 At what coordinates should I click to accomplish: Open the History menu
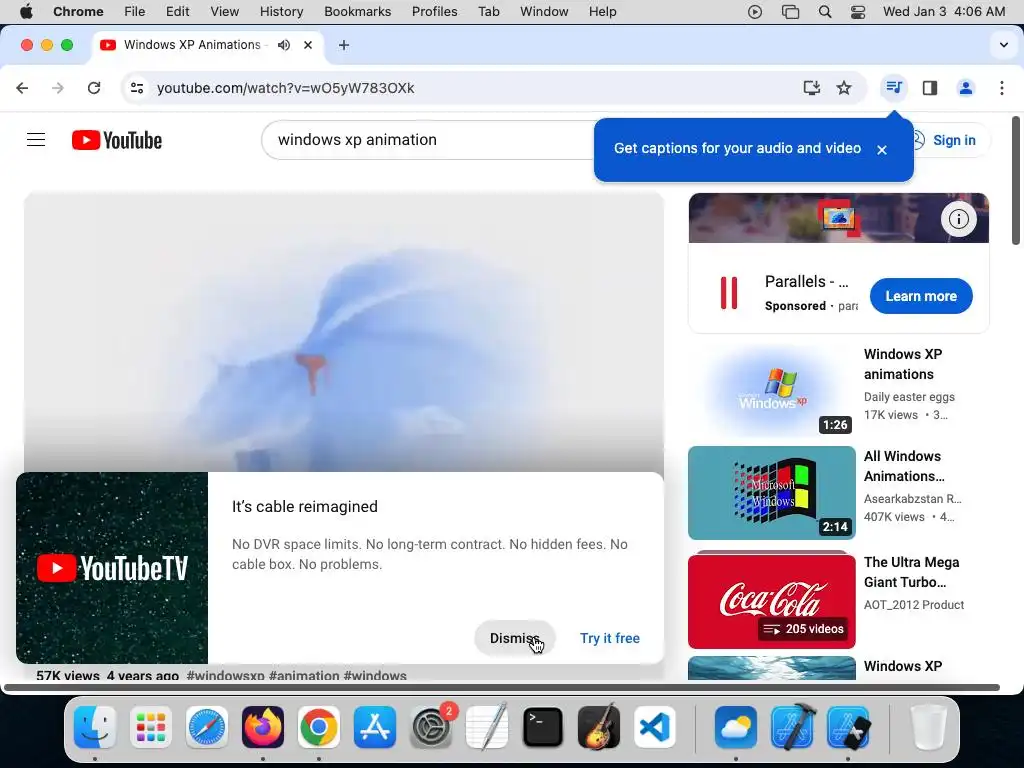[281, 11]
